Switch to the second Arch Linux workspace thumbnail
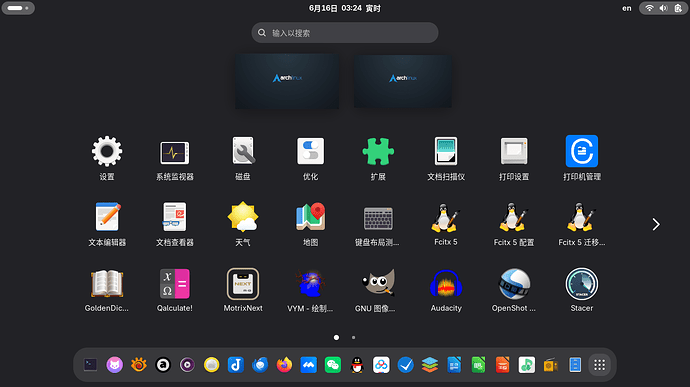The width and height of the screenshot is (690, 387). pos(403,81)
